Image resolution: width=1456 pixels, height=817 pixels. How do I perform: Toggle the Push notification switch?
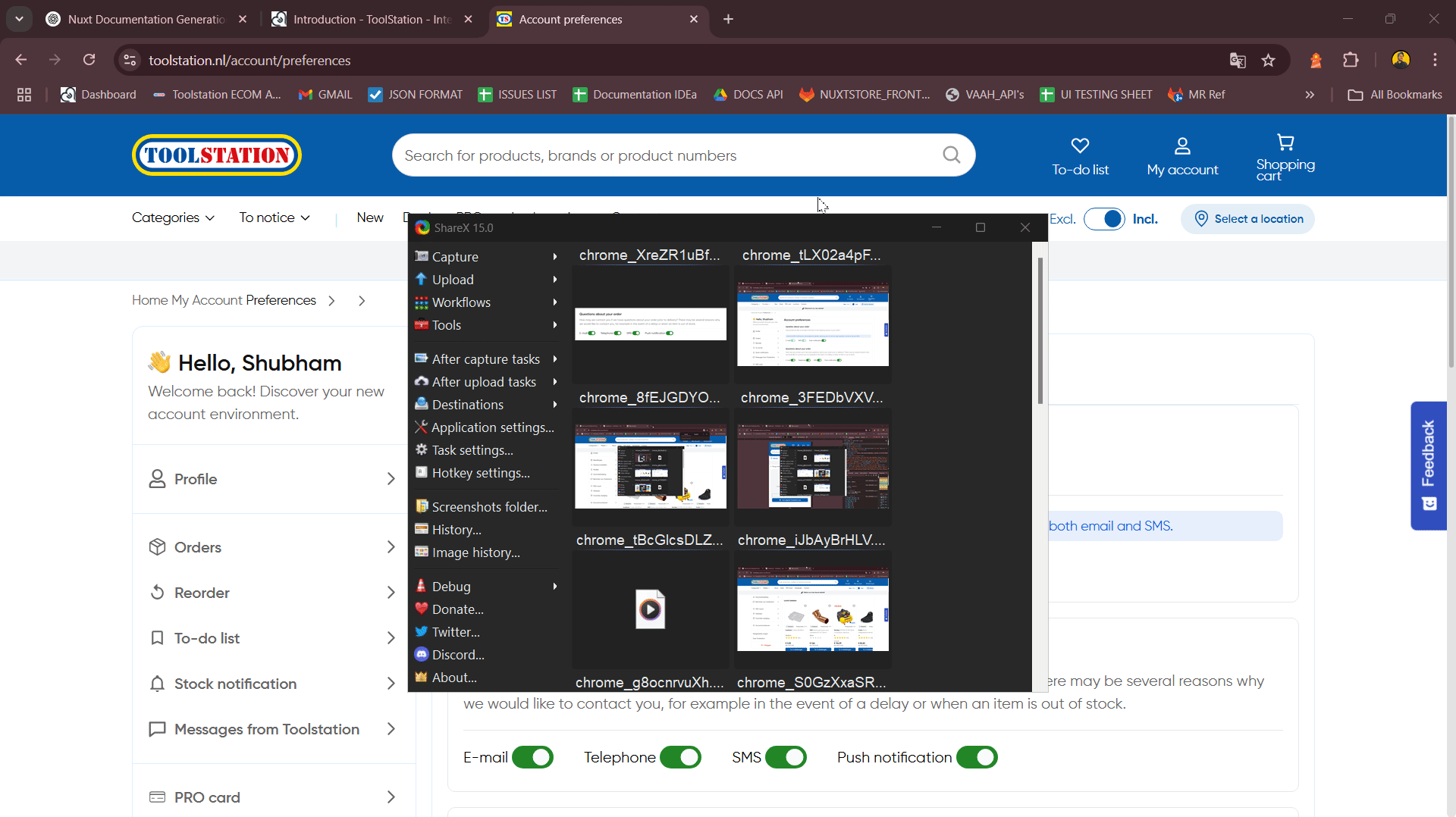coord(977,757)
